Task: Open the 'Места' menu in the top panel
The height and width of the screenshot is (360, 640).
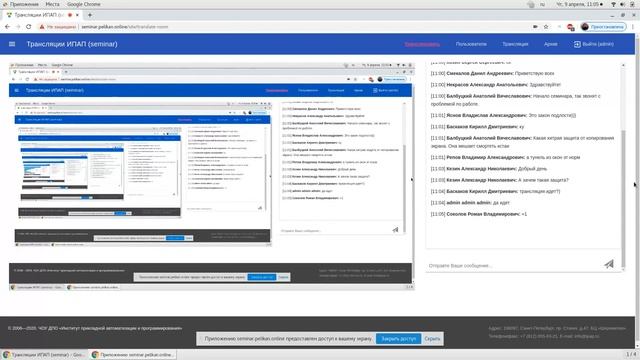Action: (x=52, y=4)
